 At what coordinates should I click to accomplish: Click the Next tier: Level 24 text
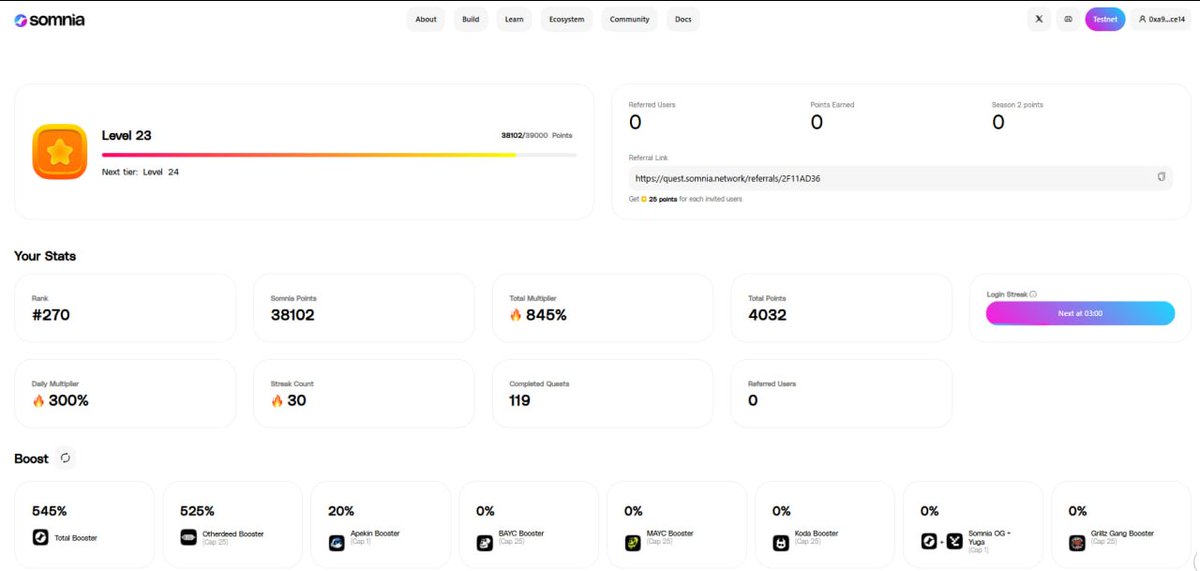coord(141,172)
